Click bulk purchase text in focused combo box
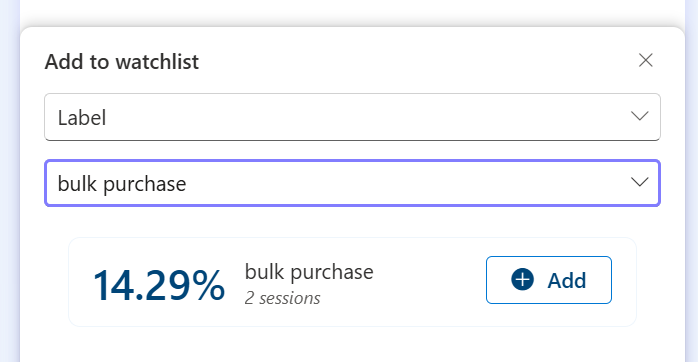The height and width of the screenshot is (362, 698). [x=122, y=184]
